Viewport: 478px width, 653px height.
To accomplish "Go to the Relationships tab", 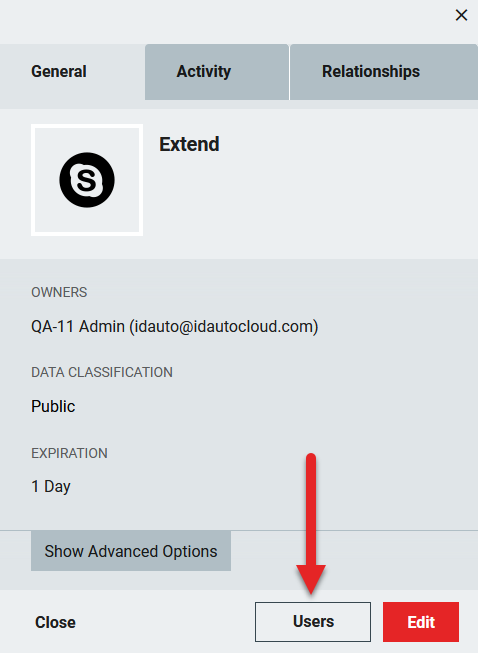I will pos(384,72).
